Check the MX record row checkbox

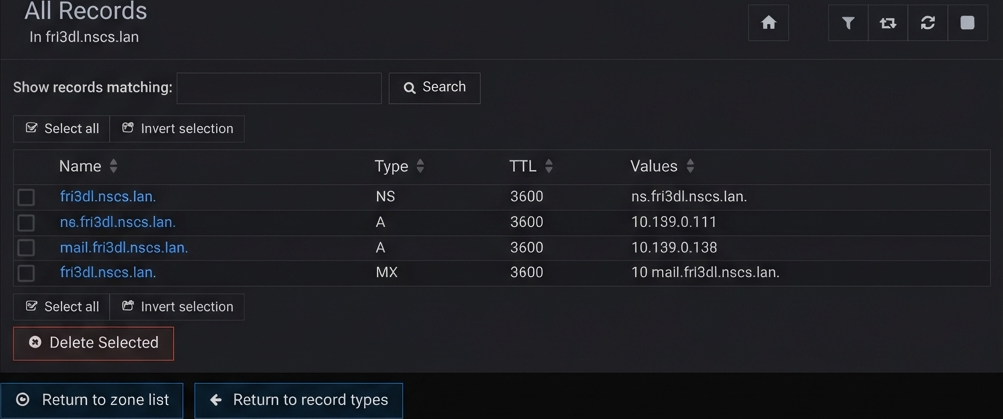(x=26, y=273)
